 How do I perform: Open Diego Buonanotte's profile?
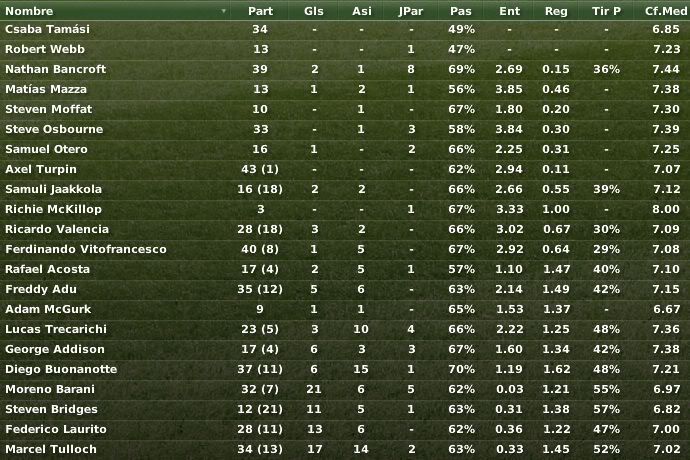click(61, 369)
